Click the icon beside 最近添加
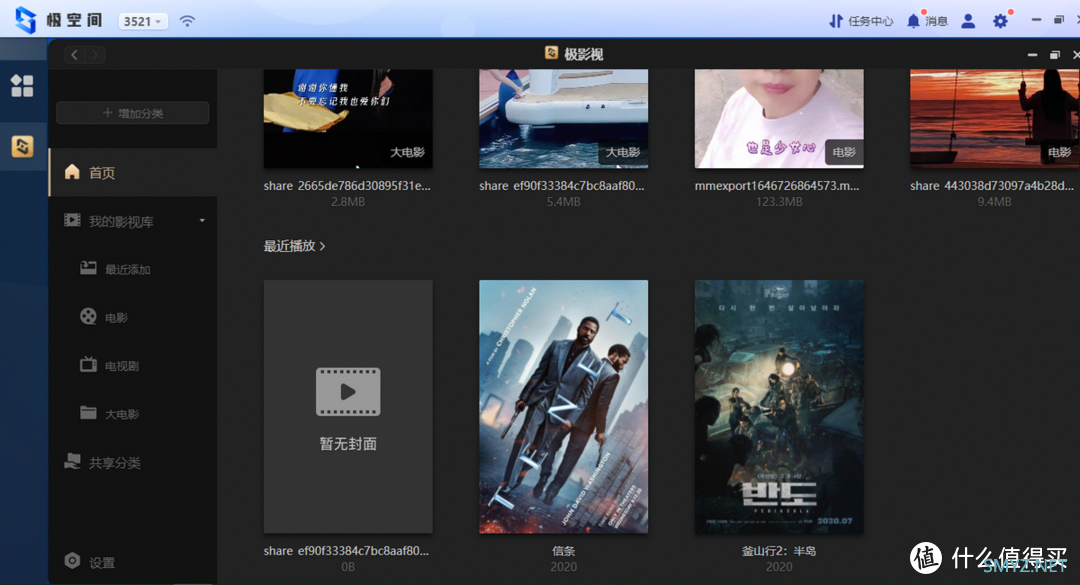1080x585 pixels. [x=88, y=268]
